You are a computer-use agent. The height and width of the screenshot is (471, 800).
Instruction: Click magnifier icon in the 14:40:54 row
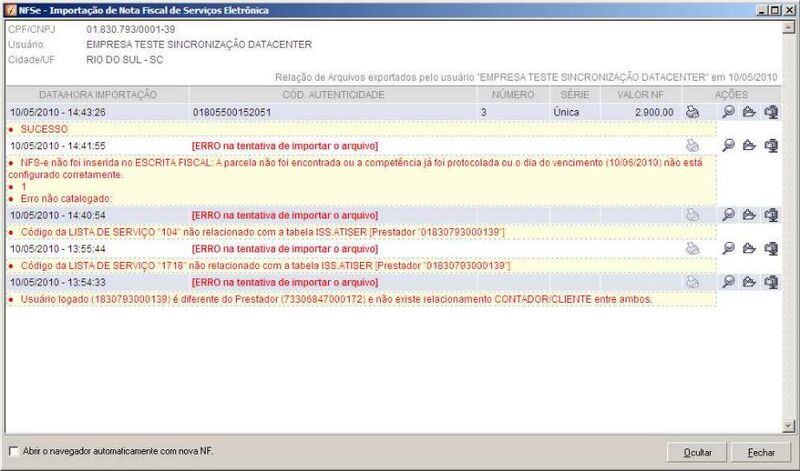point(729,215)
